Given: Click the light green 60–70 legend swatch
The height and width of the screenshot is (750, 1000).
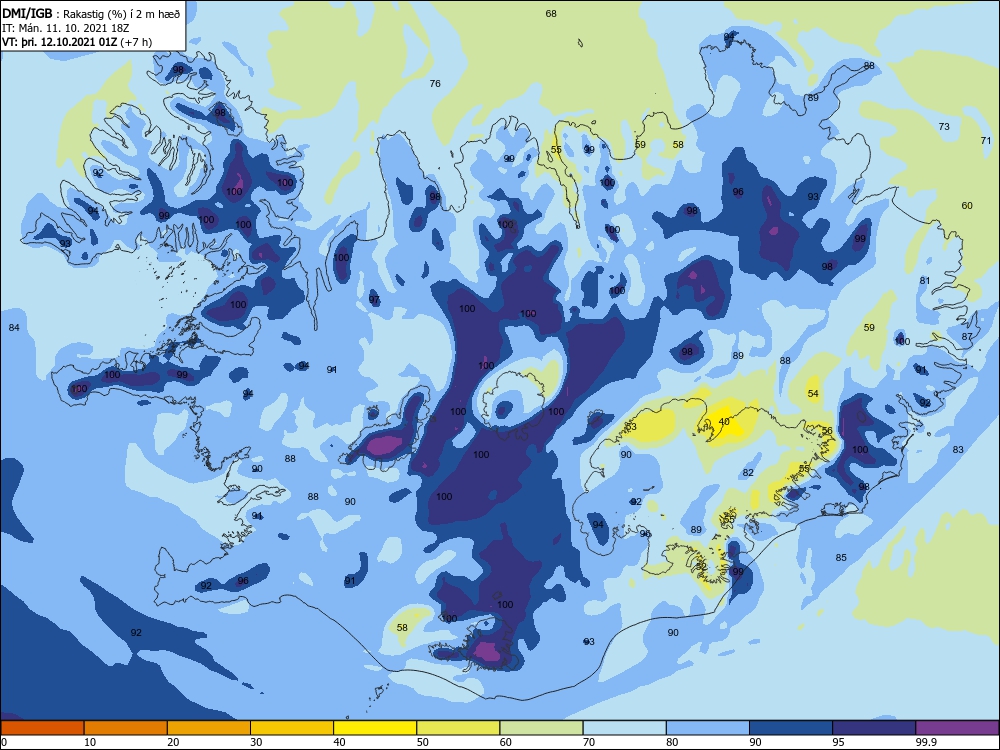Looking at the screenshot, I should pos(541,728).
